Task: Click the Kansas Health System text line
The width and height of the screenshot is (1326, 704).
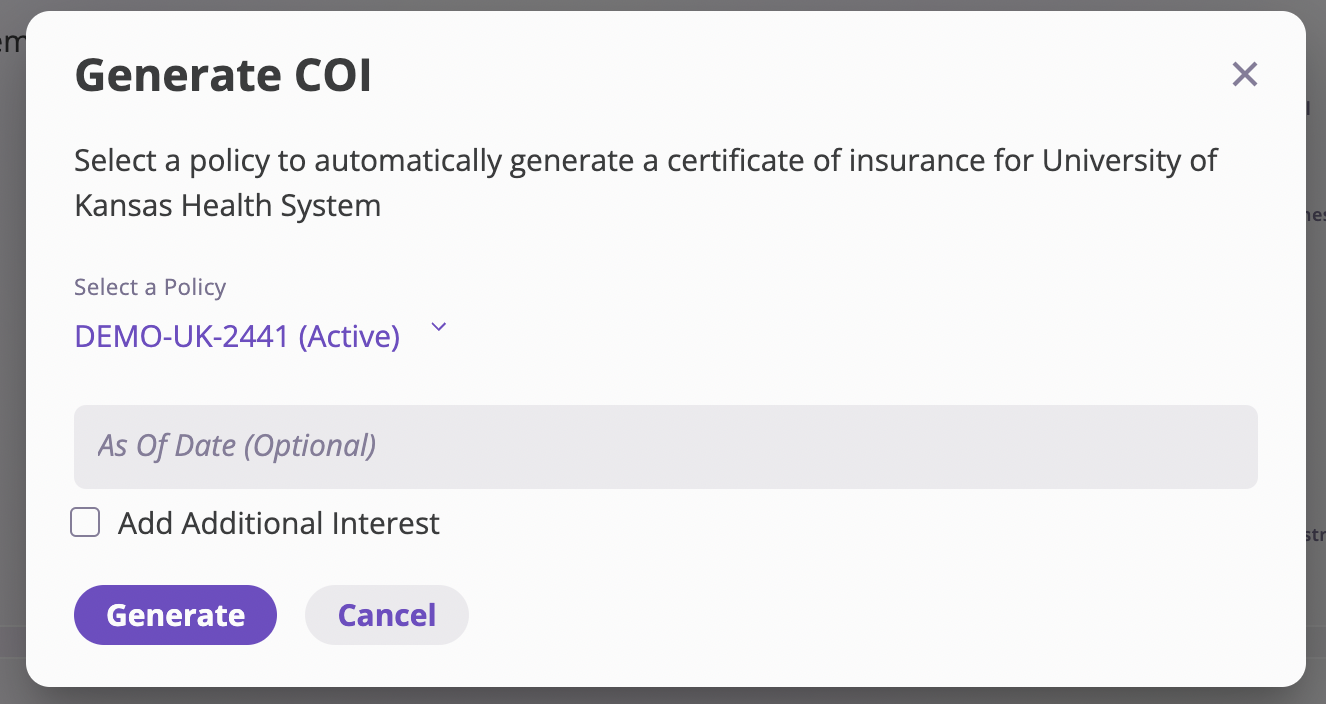Action: coord(227,206)
